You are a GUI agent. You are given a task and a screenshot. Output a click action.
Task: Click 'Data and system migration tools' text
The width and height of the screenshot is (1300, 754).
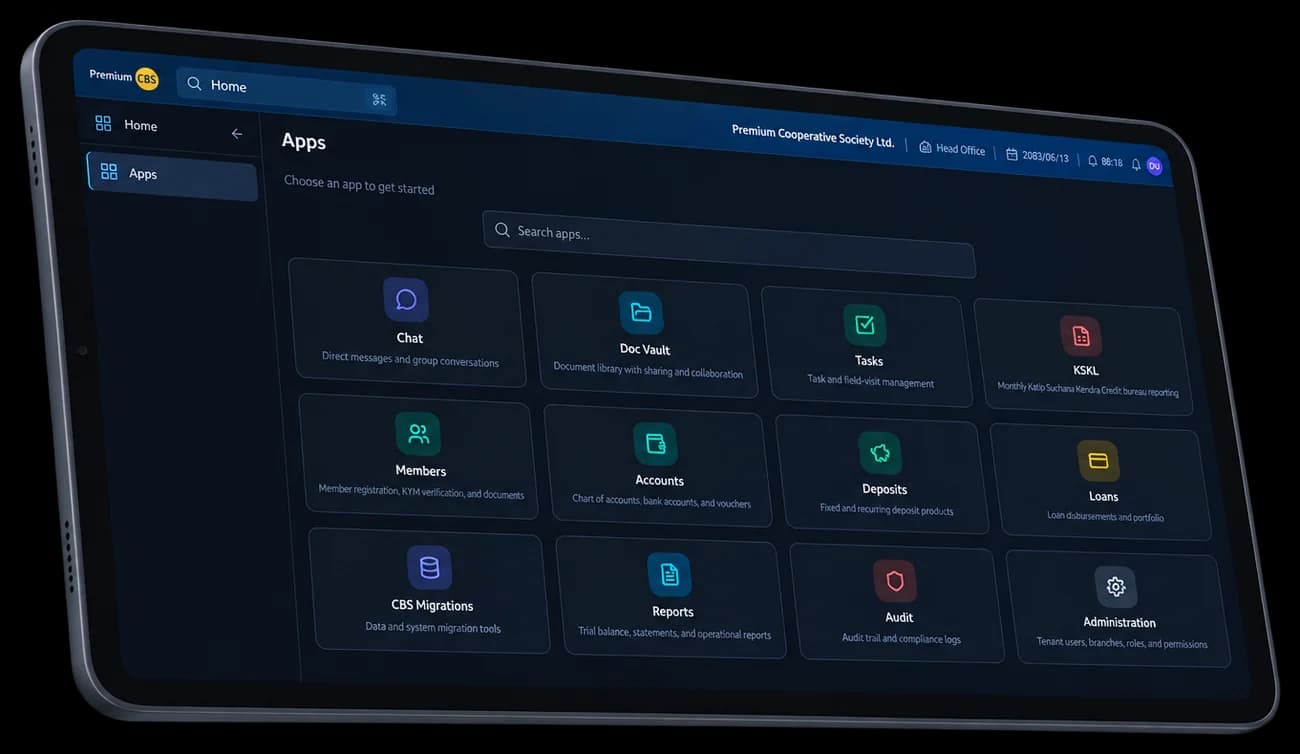coord(433,627)
